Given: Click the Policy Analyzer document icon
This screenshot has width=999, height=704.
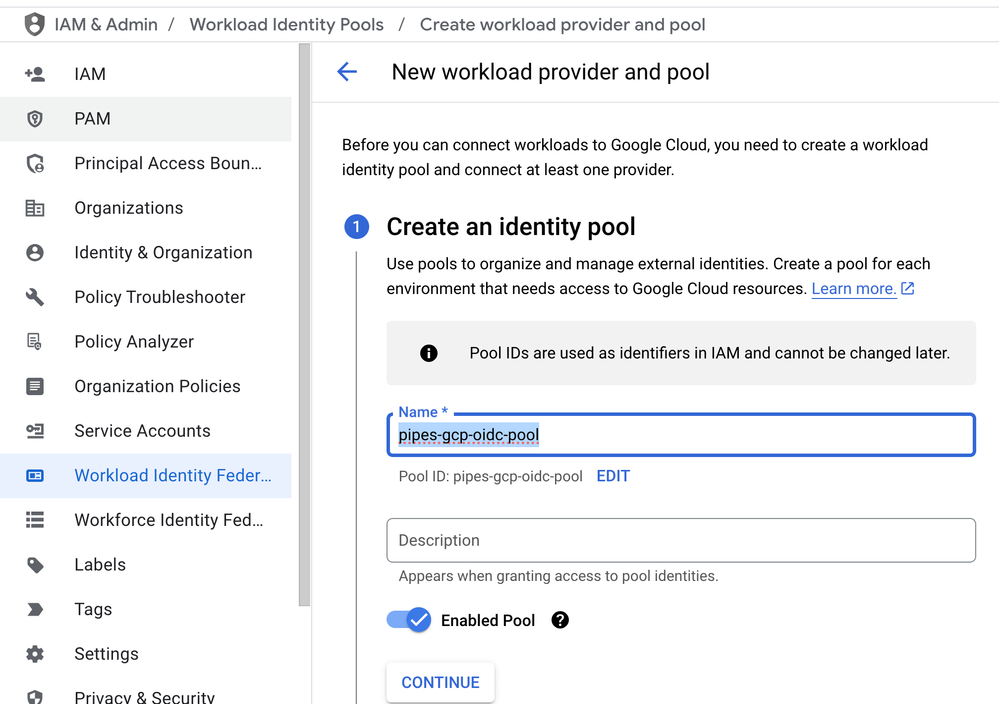Looking at the screenshot, I should click(34, 342).
